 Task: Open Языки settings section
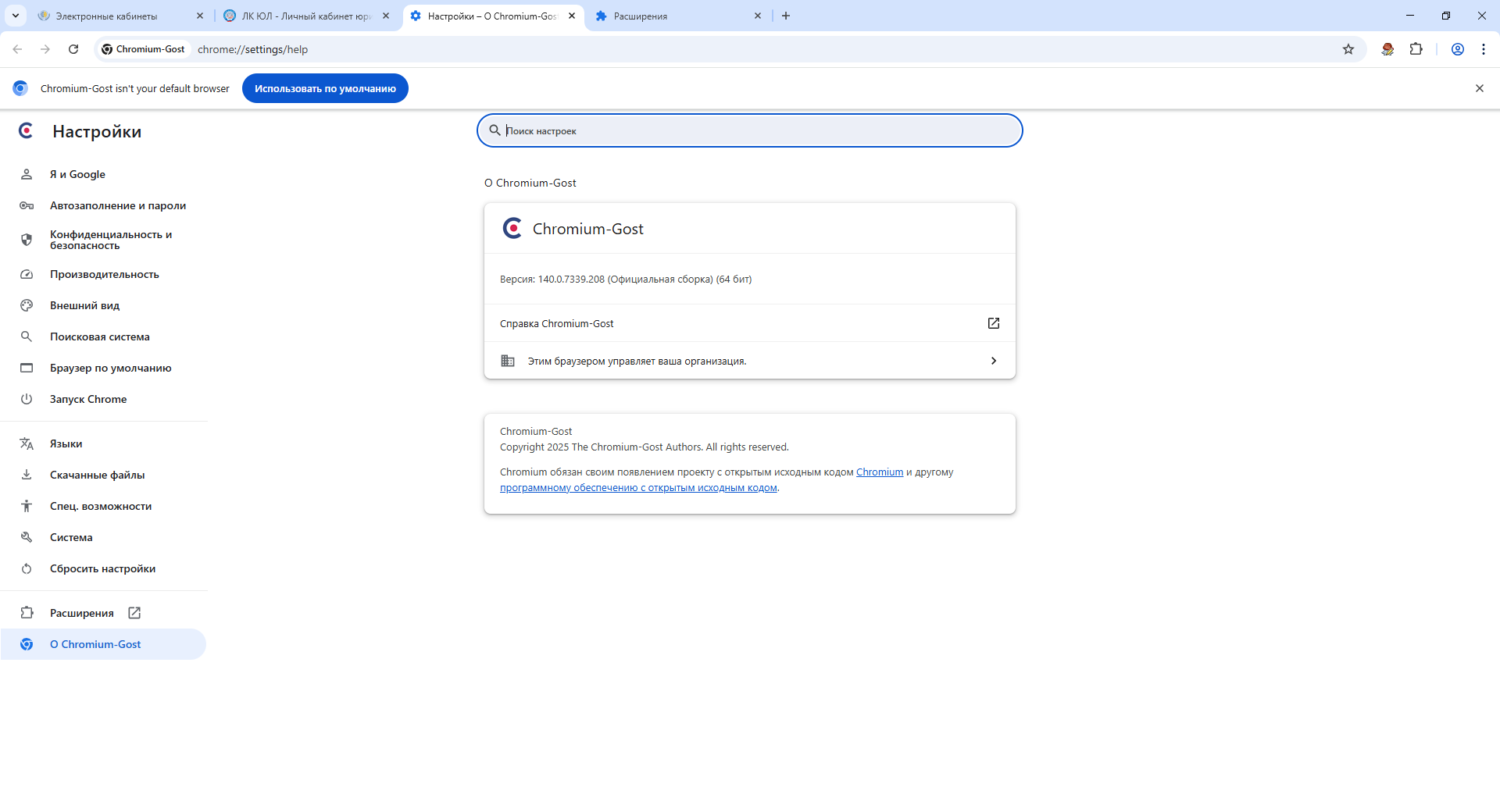(104, 443)
